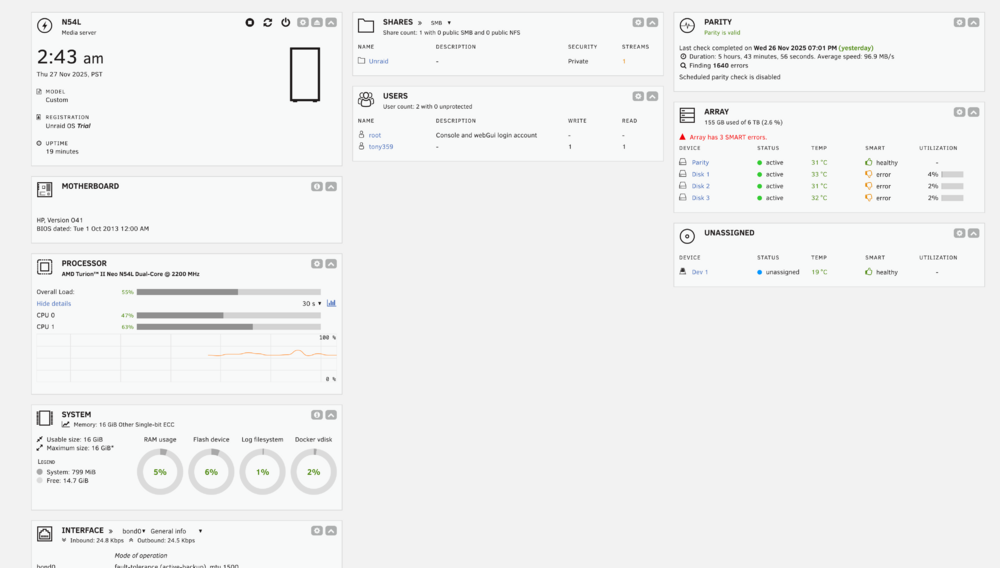Open the 30 s graph interval dropdown

click(x=312, y=303)
